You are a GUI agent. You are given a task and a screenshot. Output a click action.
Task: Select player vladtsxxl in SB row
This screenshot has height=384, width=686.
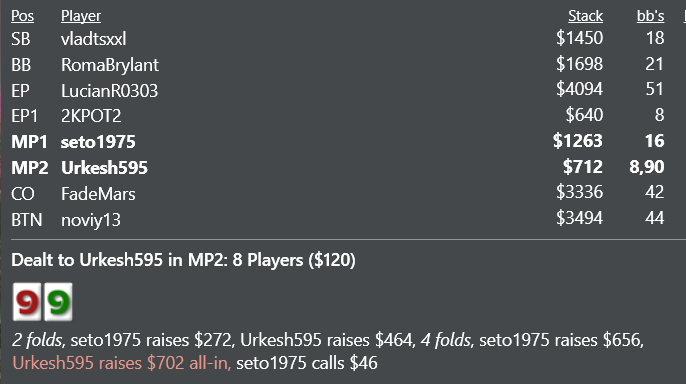coord(94,39)
